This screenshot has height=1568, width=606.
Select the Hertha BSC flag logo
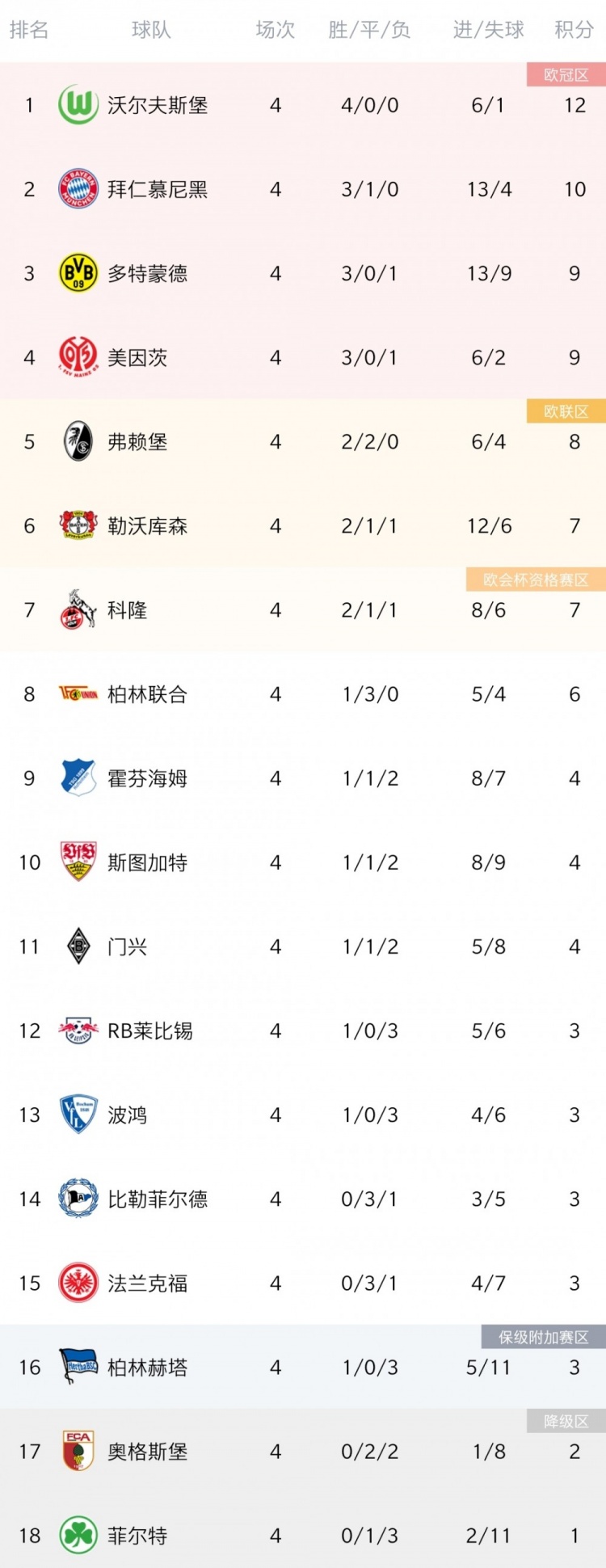coord(78,1367)
